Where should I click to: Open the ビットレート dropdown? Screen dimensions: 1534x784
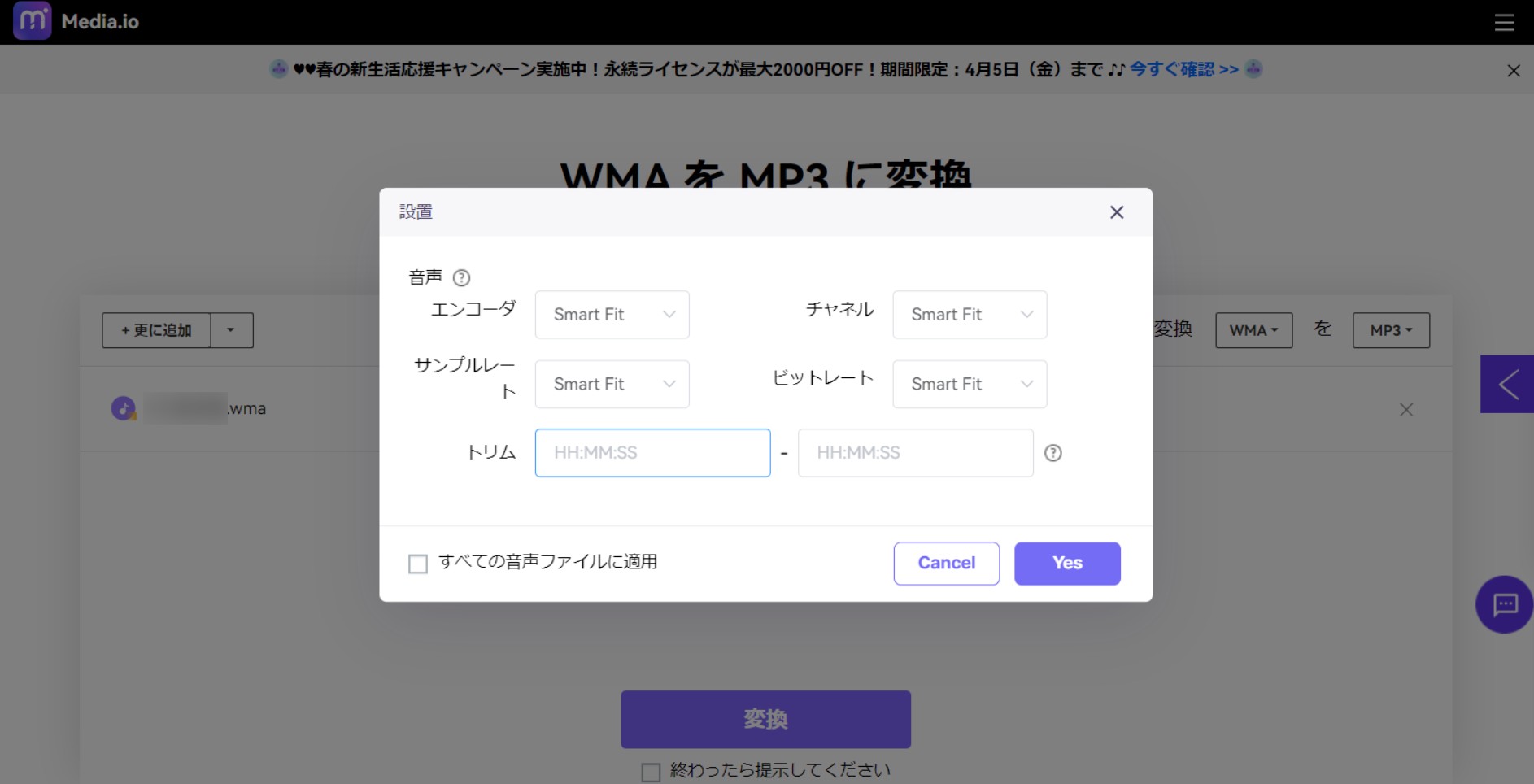pyautogui.click(x=970, y=384)
